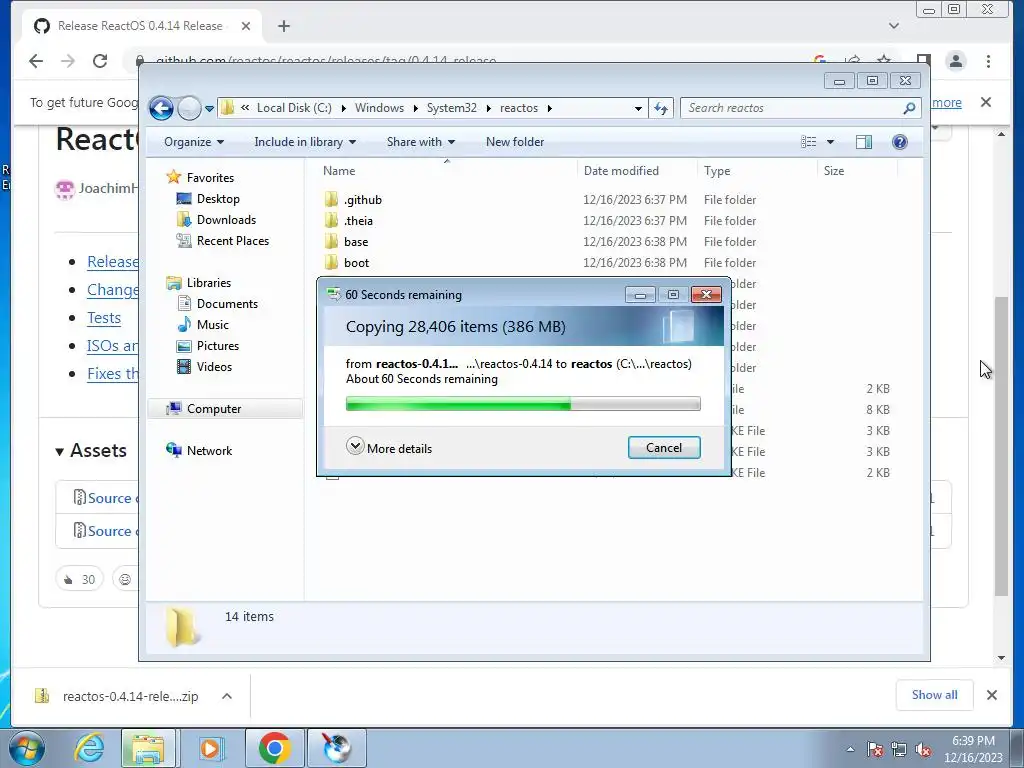1024x768 pixels.
Task: Select Favorites in the navigation pane
Action: coord(210,178)
